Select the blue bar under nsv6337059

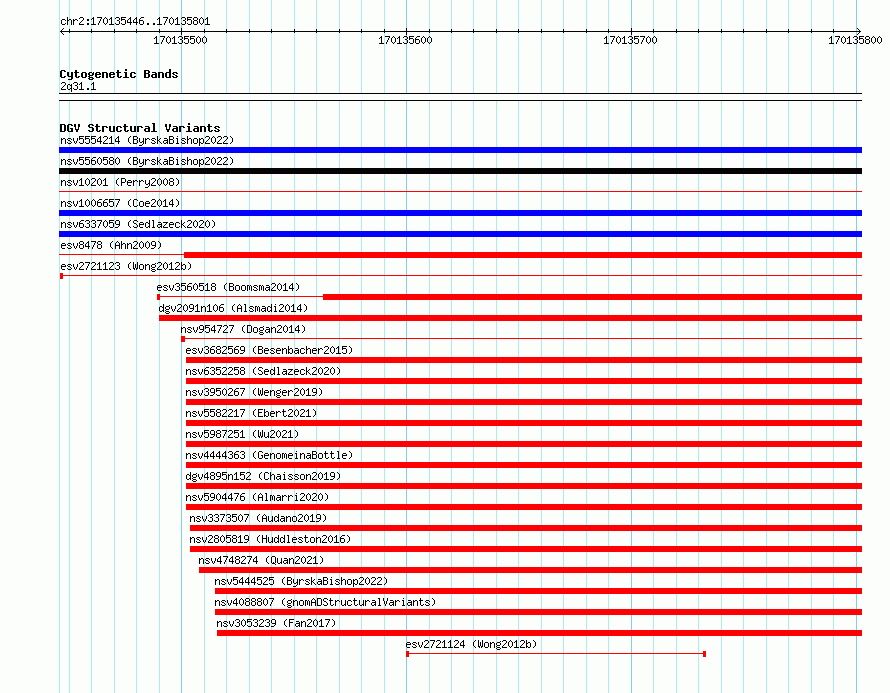coord(460,234)
